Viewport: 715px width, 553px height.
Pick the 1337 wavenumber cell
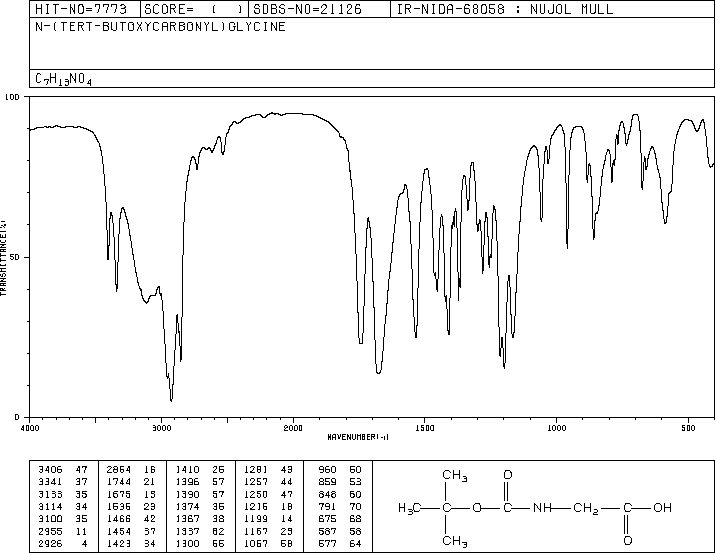click(x=187, y=531)
